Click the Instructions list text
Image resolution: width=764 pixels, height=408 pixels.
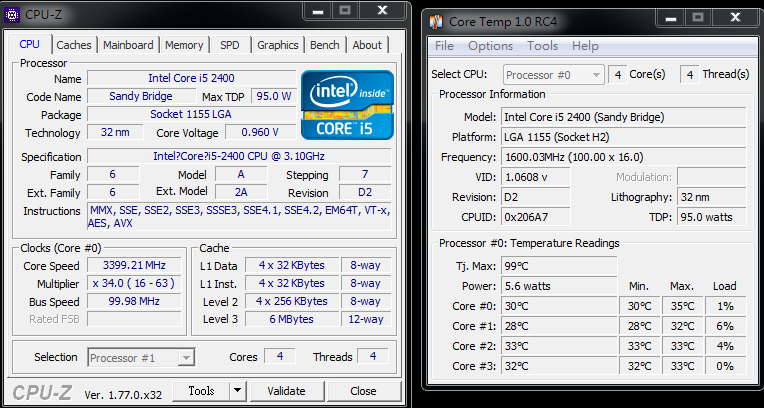click(239, 217)
